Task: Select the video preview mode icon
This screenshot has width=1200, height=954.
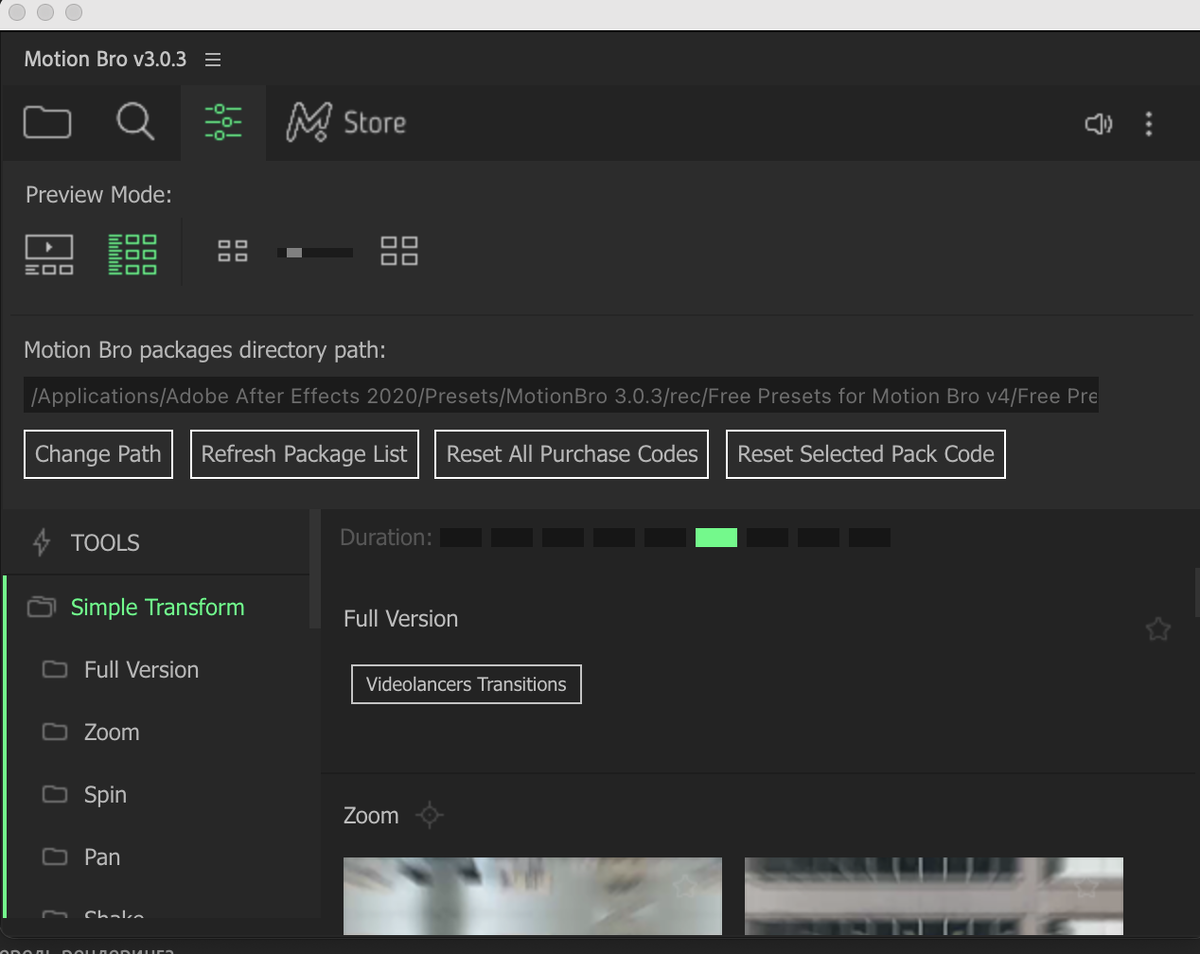Action: [49, 254]
